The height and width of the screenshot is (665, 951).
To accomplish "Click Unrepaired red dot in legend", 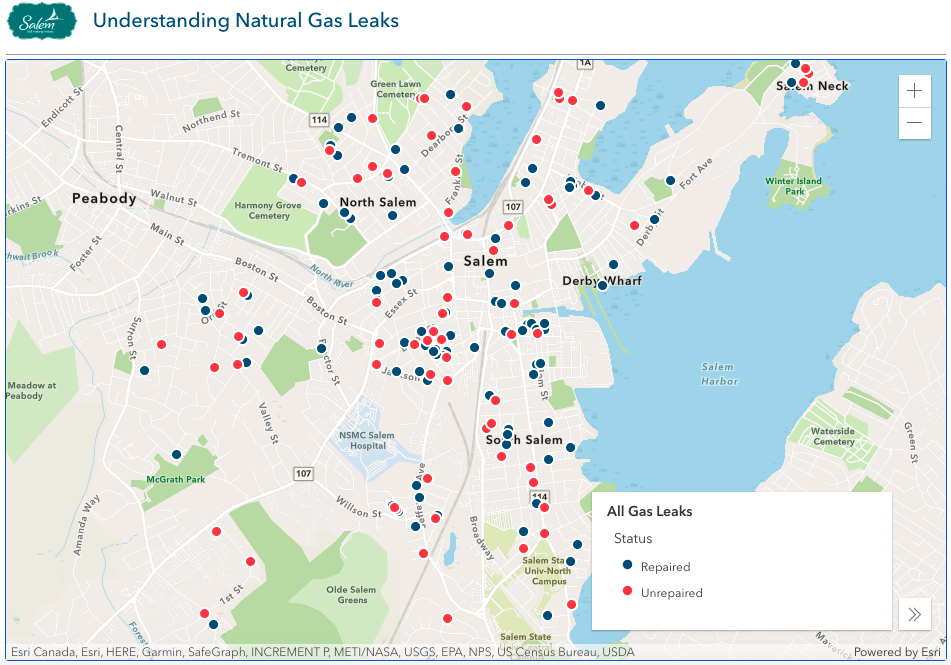I will pyautogui.click(x=628, y=591).
